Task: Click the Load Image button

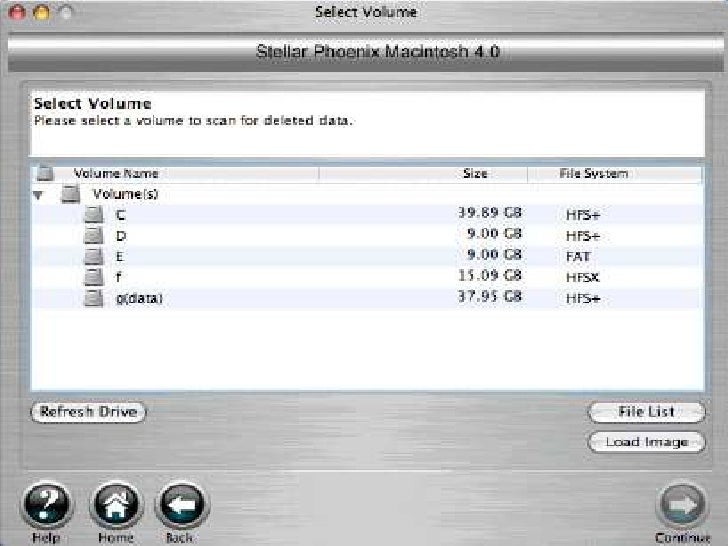Action: pos(646,442)
